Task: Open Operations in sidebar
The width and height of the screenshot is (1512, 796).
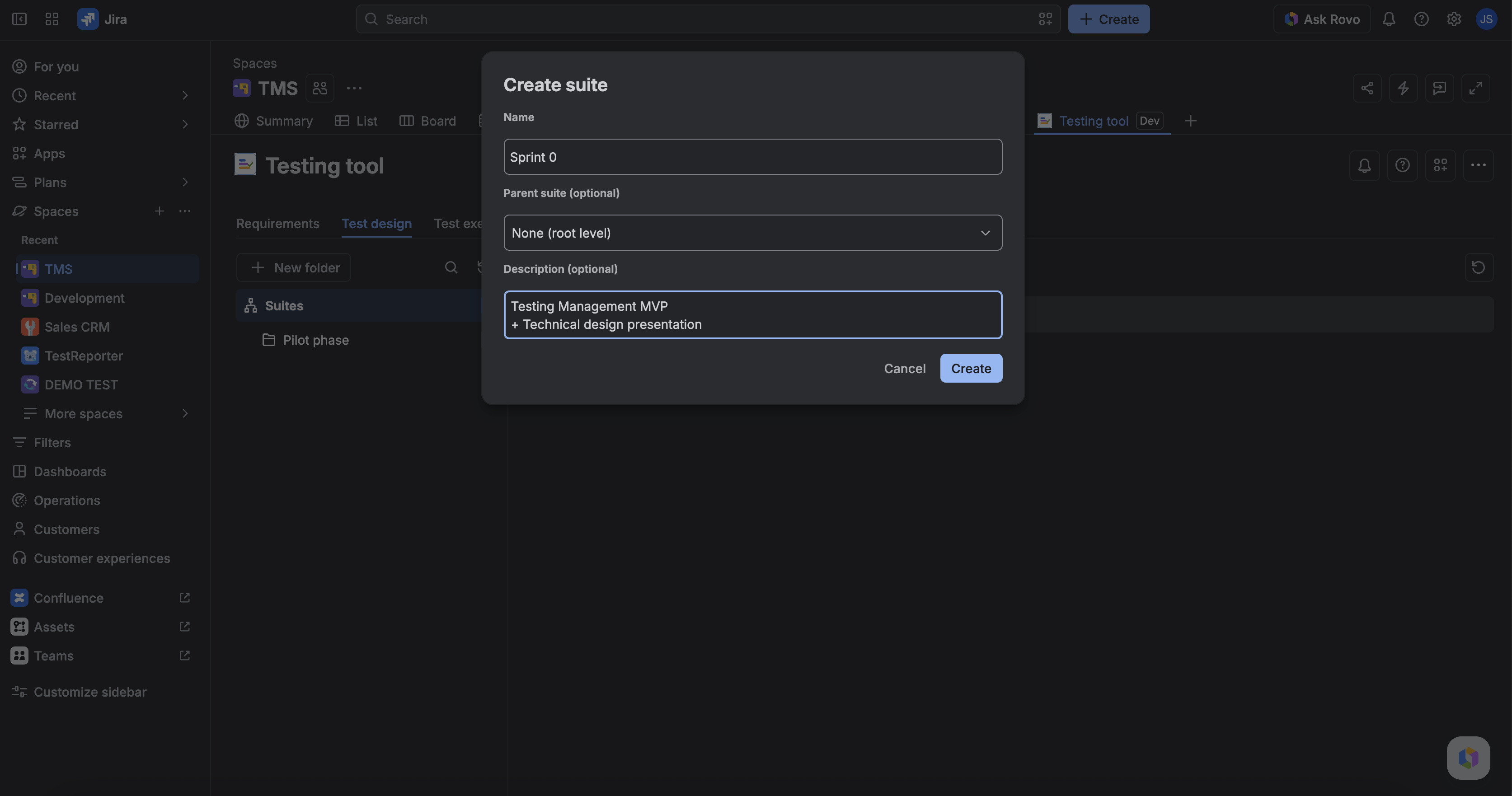Action: pyautogui.click(x=103, y=501)
